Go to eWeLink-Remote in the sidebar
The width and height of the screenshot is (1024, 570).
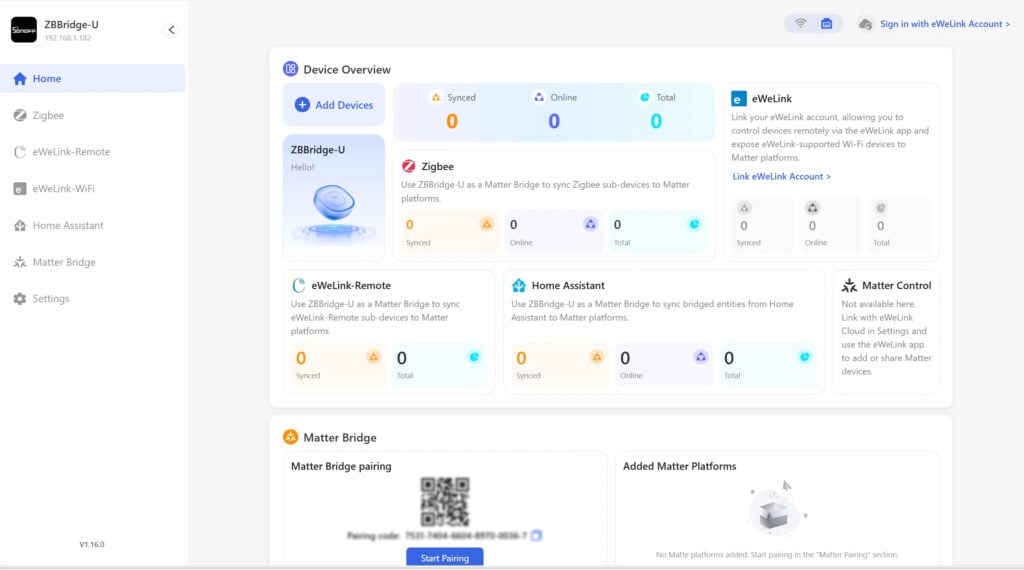(93, 151)
